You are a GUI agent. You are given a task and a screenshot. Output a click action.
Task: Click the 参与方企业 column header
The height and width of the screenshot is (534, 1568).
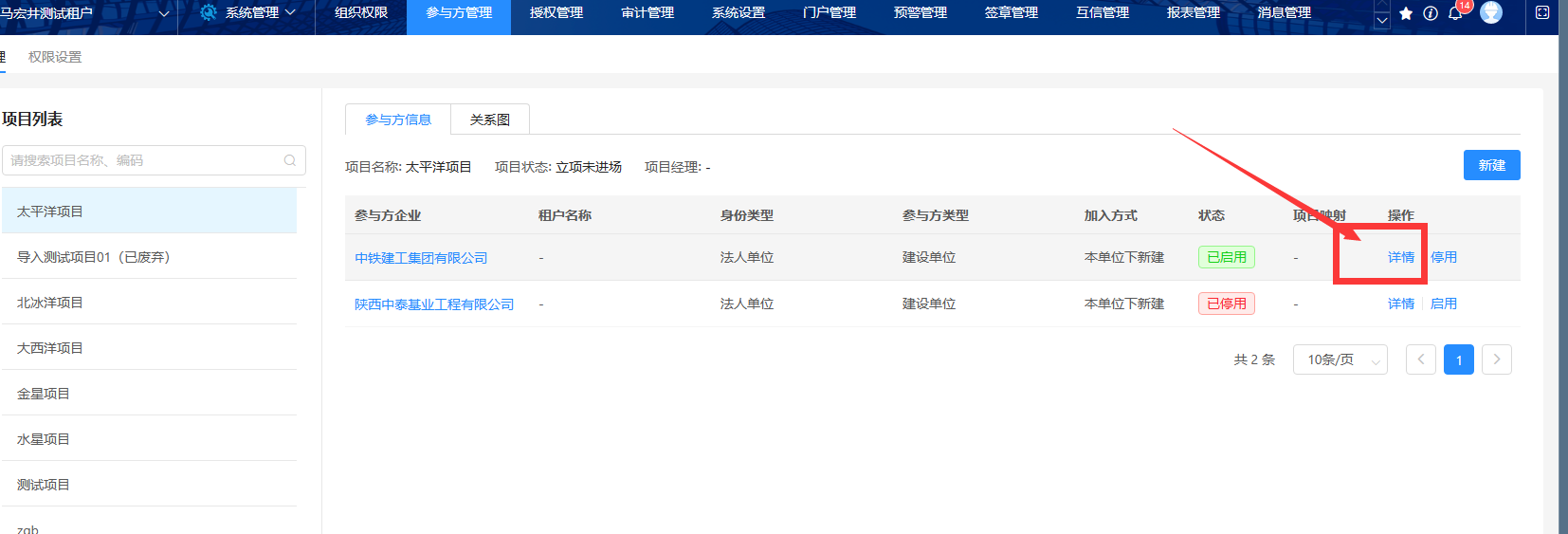(x=388, y=215)
